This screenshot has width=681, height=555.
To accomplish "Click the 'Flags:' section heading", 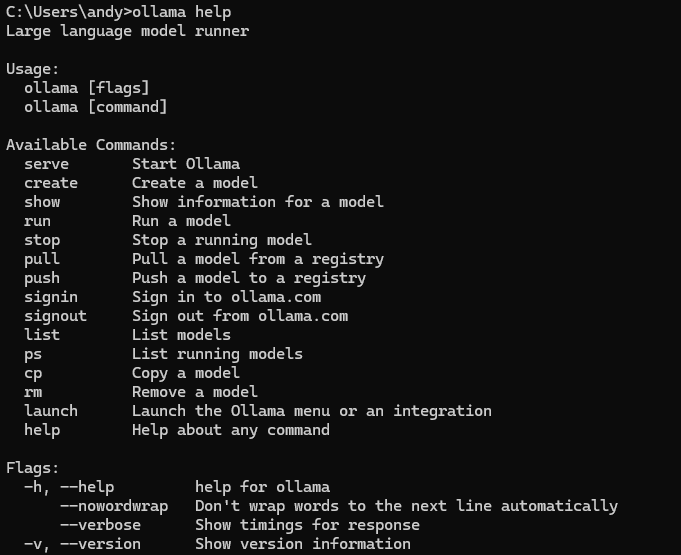I will pyautogui.click(x=33, y=468).
